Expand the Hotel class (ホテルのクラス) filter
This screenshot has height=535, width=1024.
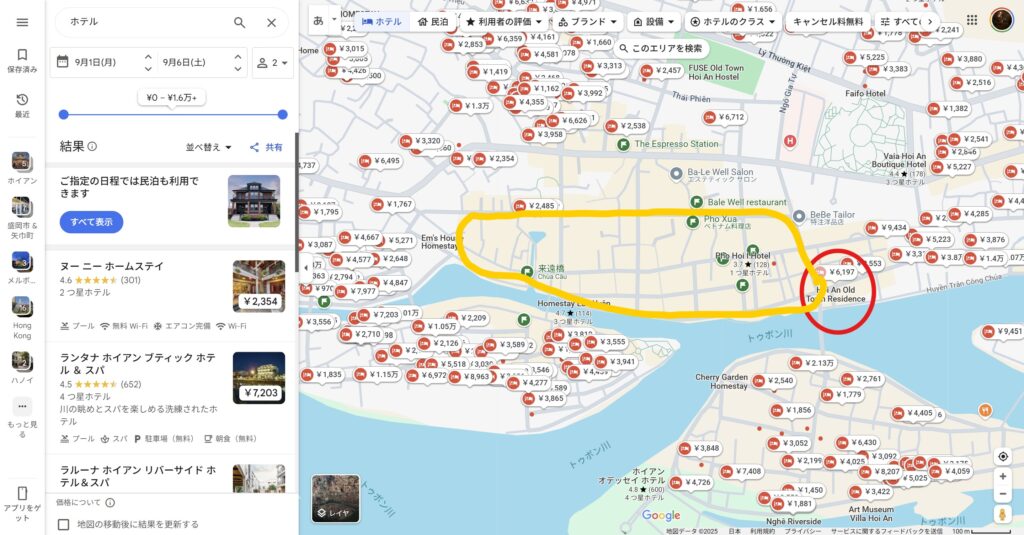click(x=732, y=22)
